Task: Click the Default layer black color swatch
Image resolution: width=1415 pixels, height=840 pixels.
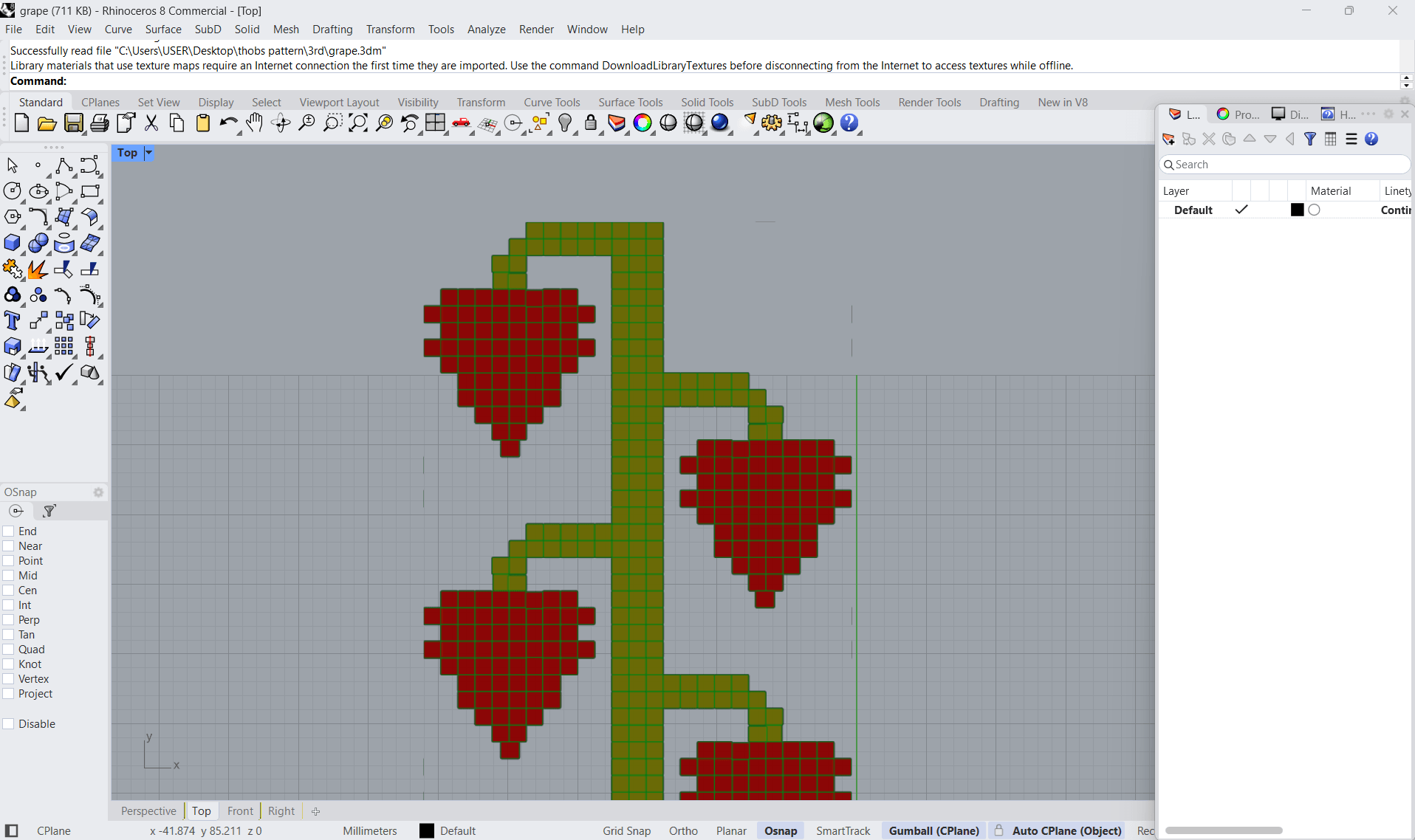Action: 1297,210
